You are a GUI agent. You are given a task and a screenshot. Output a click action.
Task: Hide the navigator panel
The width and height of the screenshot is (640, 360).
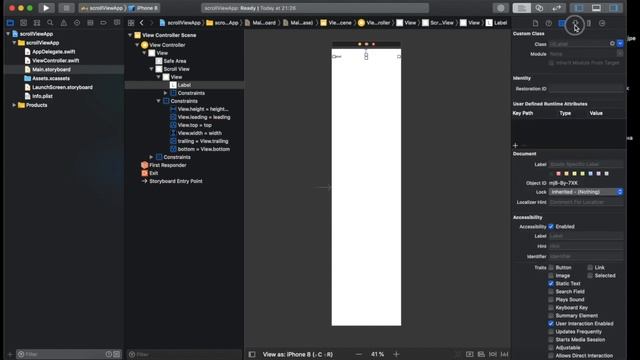579,8
